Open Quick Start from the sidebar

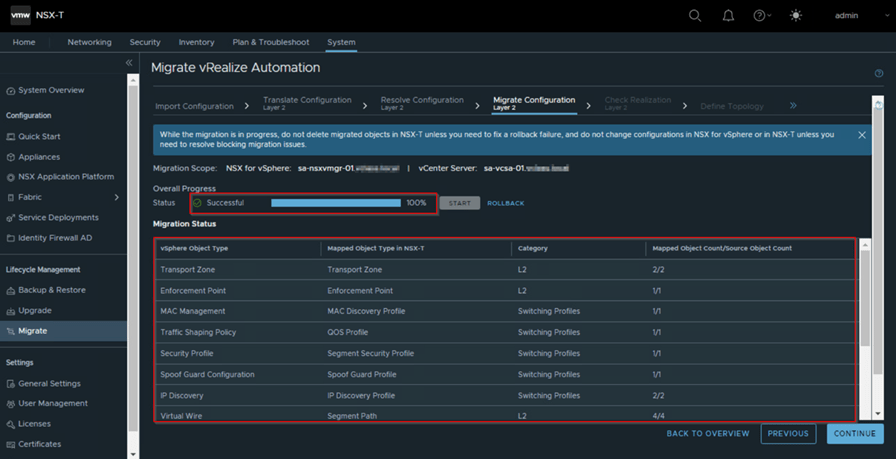click(x=39, y=136)
